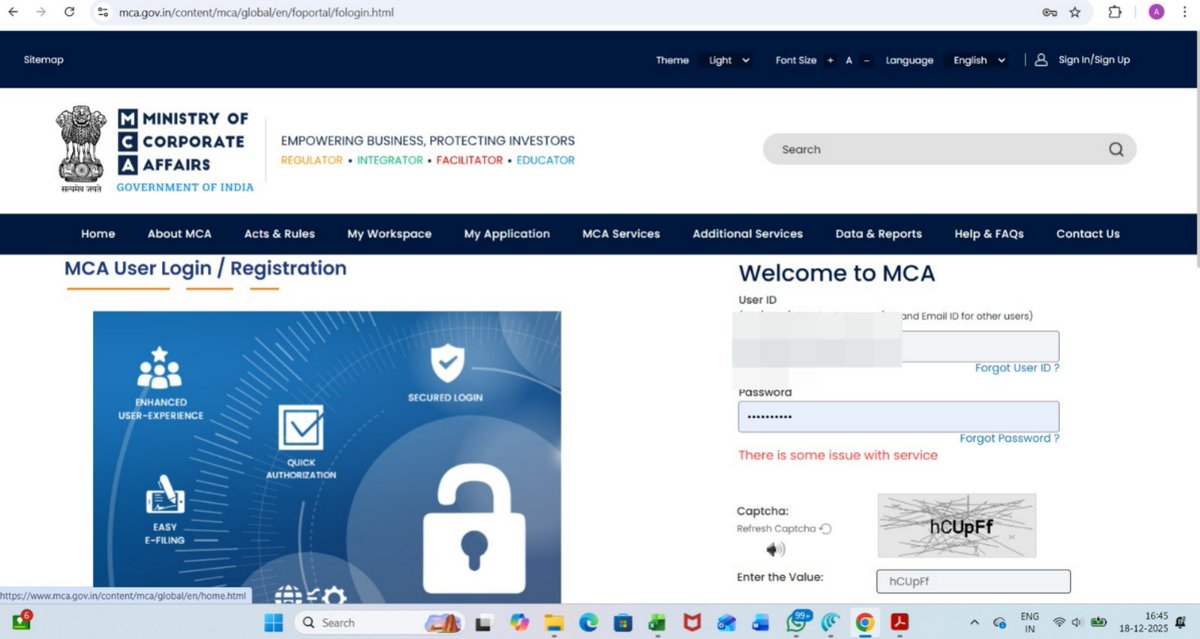Bookmark this page with the star icon
This screenshot has width=1200, height=639.
(x=1075, y=12)
